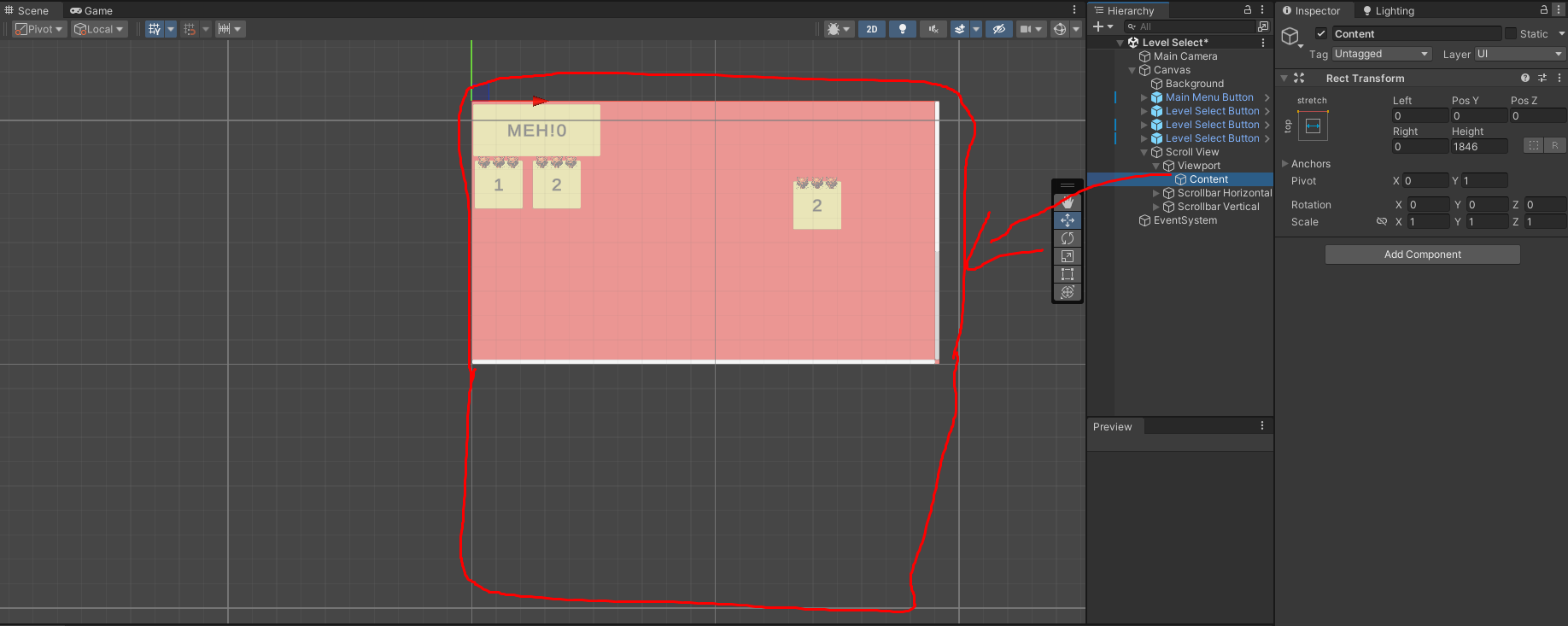This screenshot has height=626, width=1568.
Task: Expand the Anchors foldout
Action: (1284, 163)
